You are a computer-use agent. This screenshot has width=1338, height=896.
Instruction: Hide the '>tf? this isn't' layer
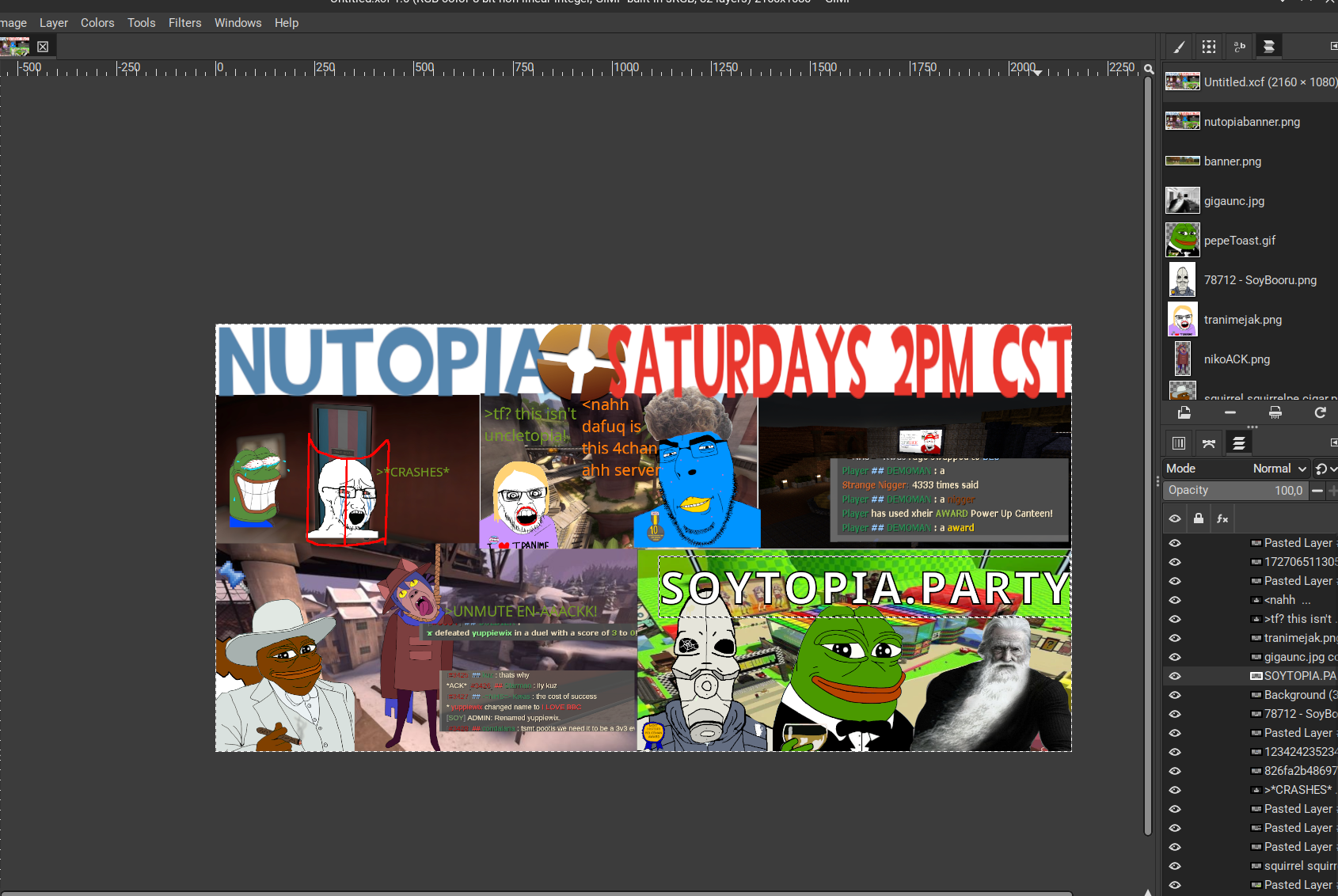coord(1175,619)
